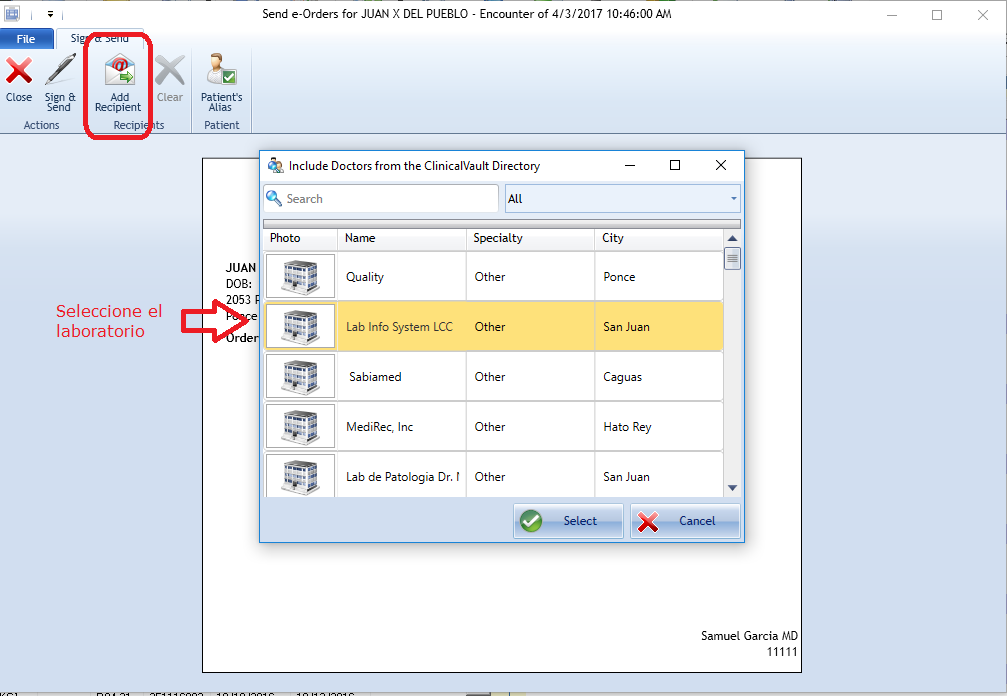
Task: Switch to the Sign & Send tab
Action: point(99,38)
